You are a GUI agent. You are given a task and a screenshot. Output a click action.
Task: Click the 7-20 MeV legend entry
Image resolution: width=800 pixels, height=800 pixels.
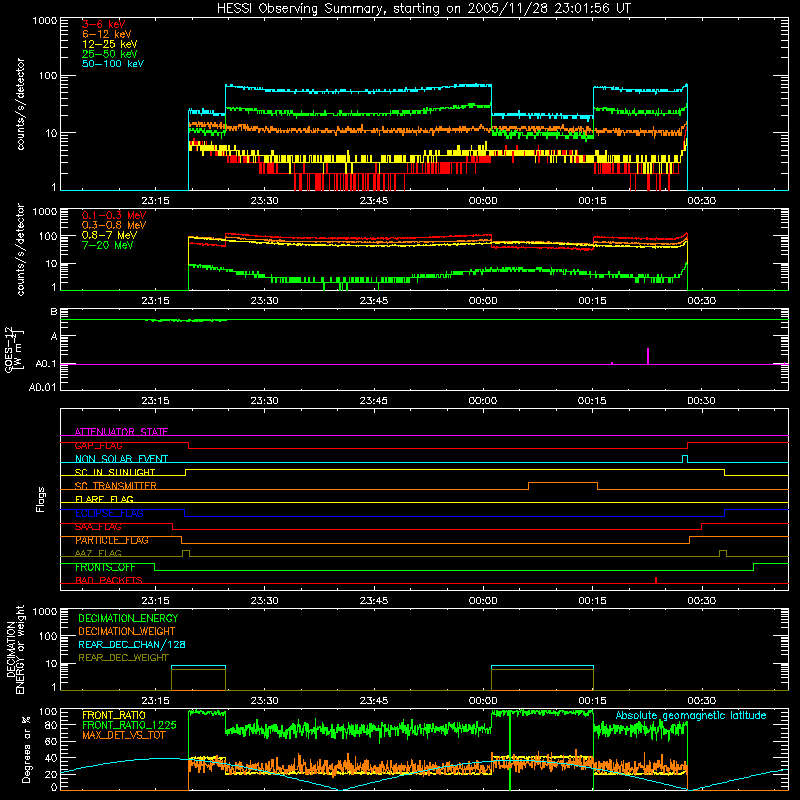tap(108, 245)
